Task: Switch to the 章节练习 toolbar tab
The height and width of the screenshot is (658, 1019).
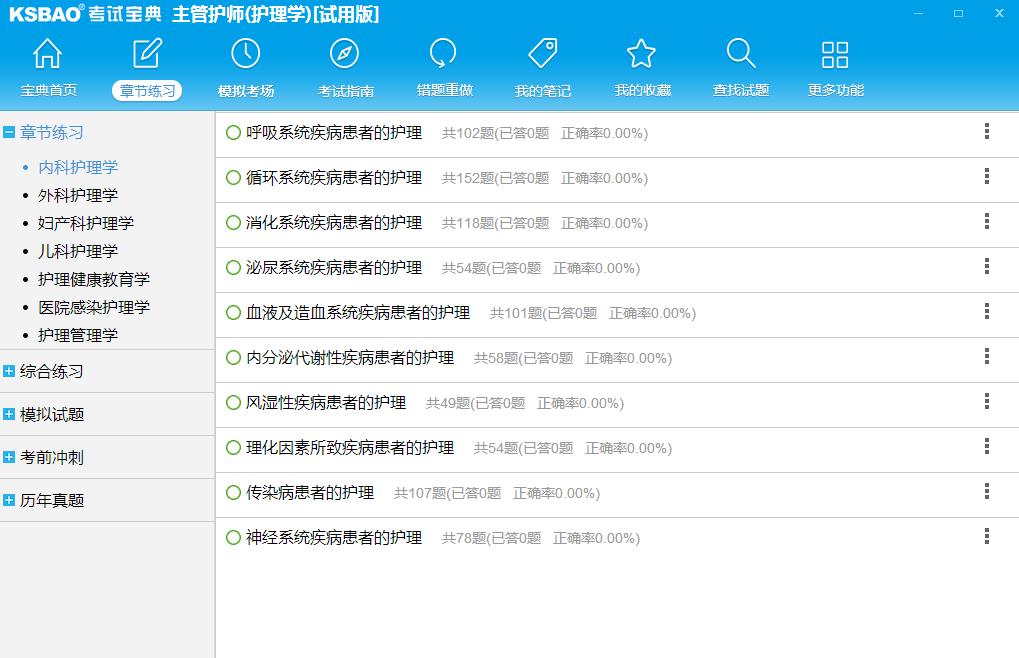Action: [147, 90]
